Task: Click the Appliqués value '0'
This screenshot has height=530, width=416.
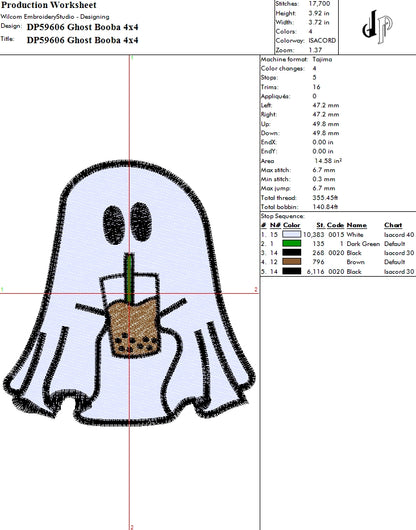Action: 314,96
